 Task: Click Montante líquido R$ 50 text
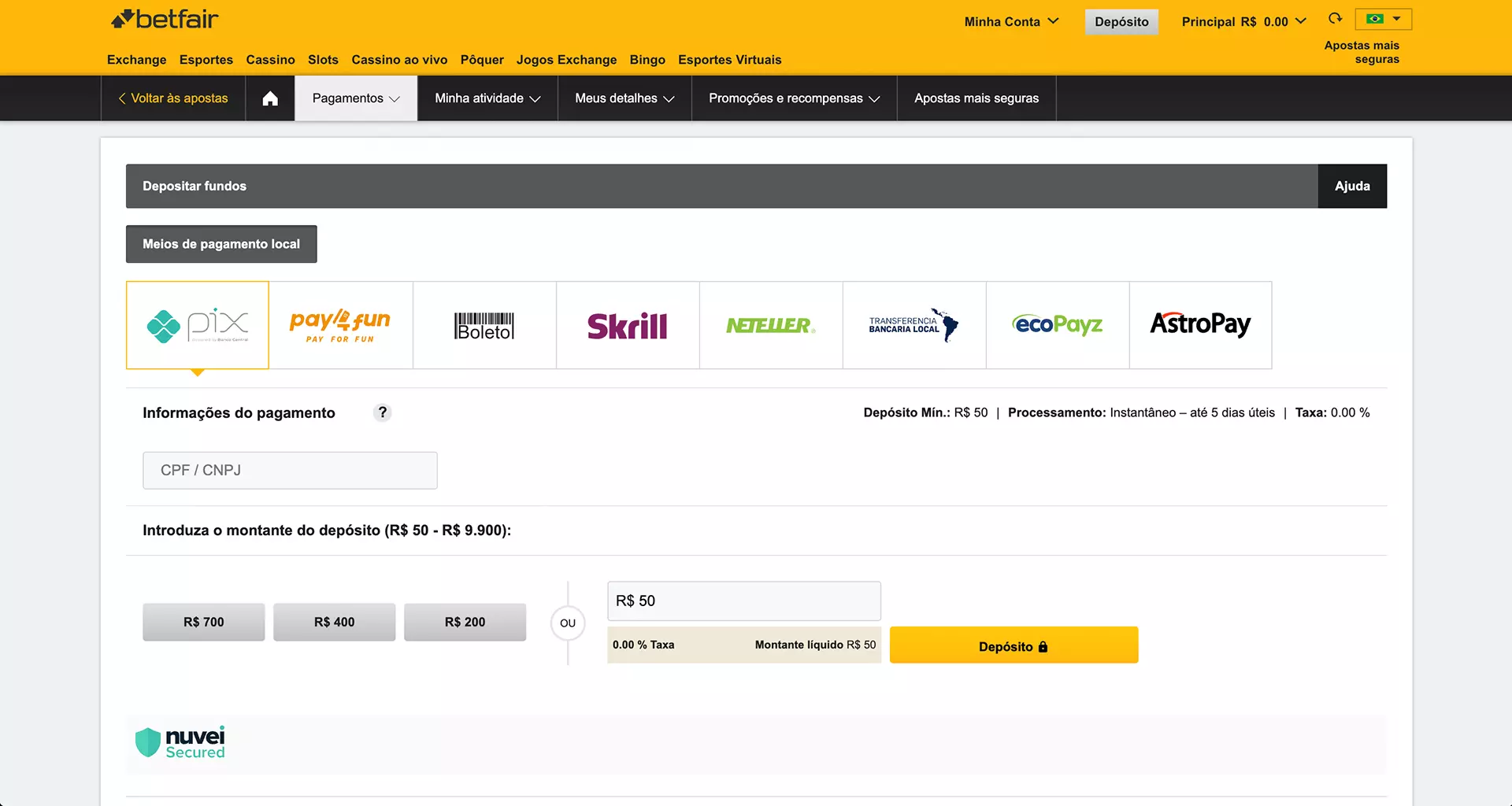coord(815,645)
